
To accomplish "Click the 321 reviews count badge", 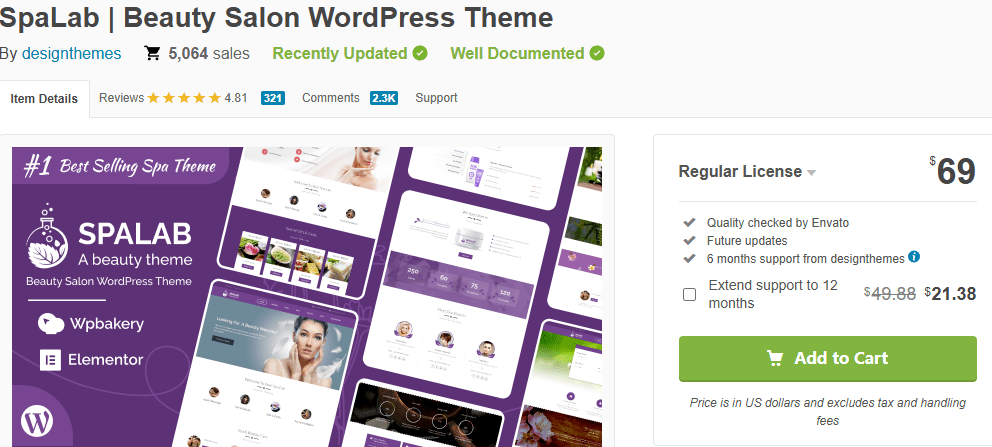I will click(273, 98).
